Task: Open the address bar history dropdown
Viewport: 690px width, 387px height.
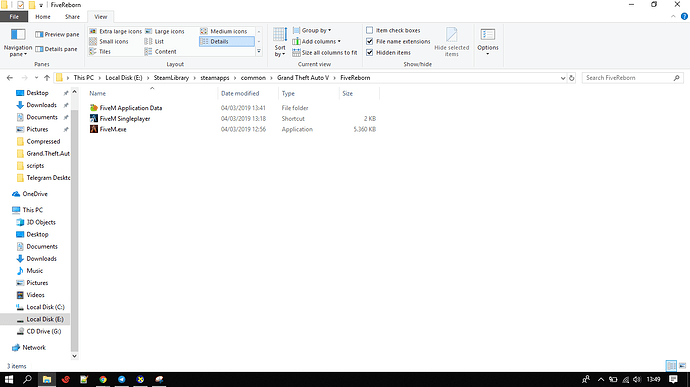Action: coord(563,78)
